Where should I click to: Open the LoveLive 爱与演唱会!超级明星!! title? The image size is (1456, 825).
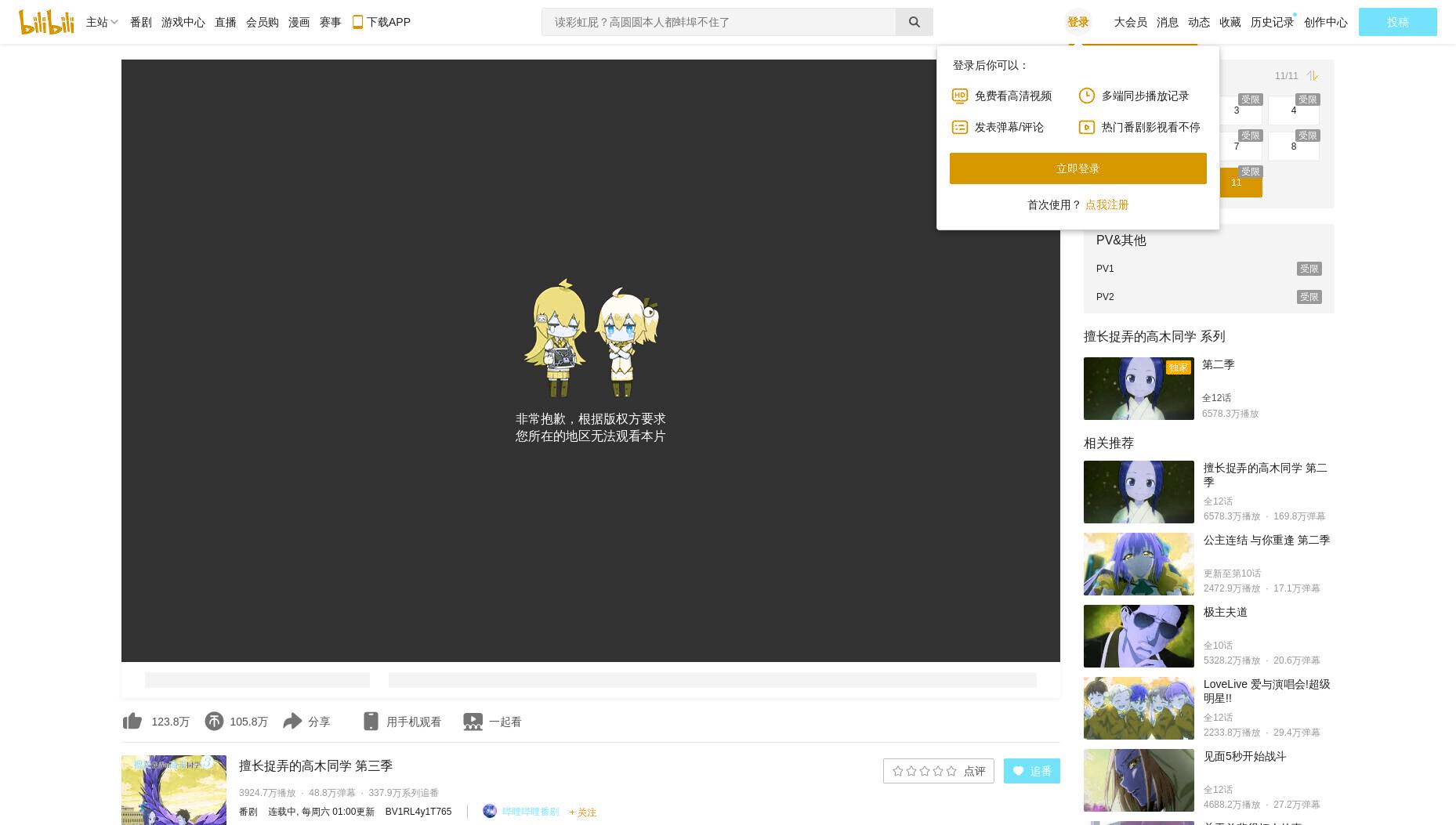(x=1267, y=691)
